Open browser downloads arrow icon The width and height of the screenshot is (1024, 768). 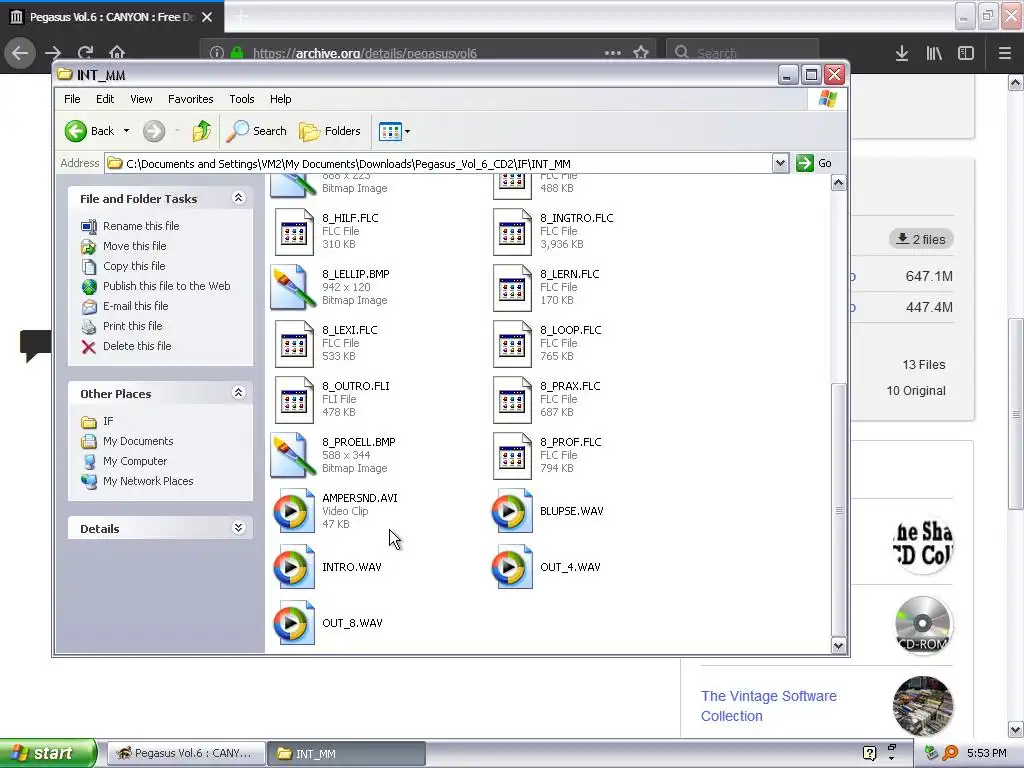(902, 53)
